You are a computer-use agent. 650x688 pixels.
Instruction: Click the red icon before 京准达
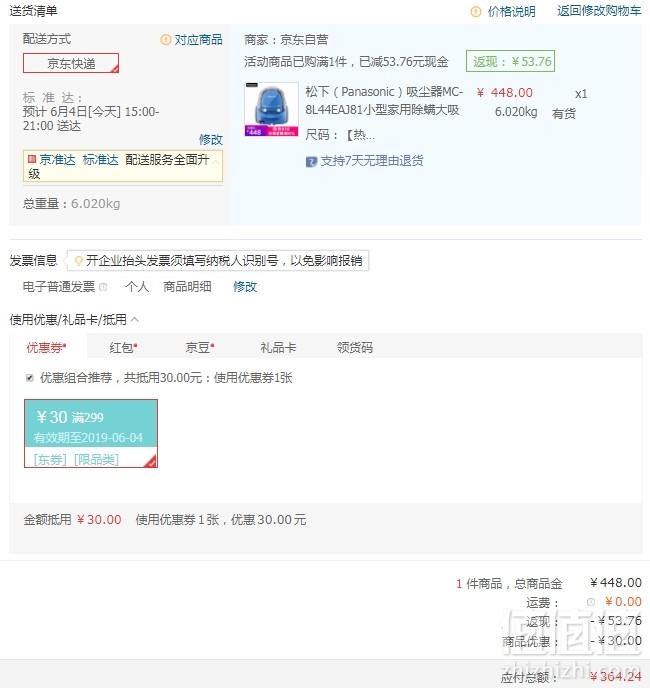click(x=32, y=159)
